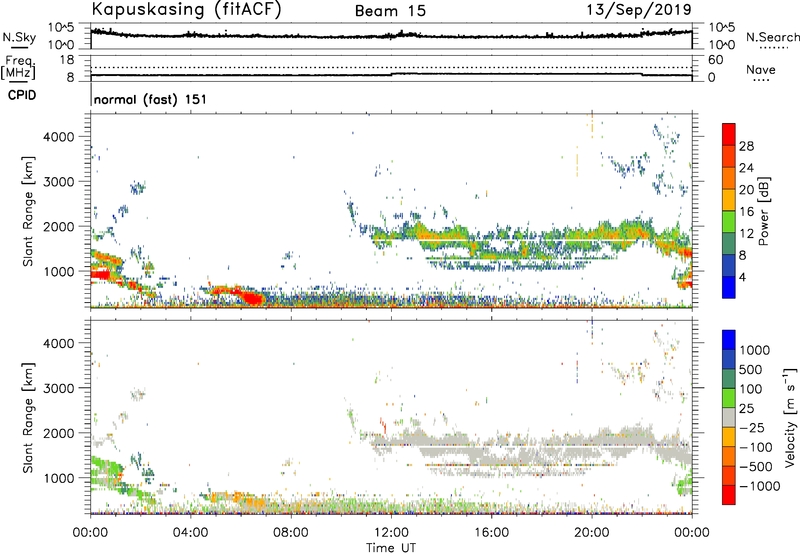
Task: Pick the gray velocity segment between 25 and -25
Action: (729, 417)
